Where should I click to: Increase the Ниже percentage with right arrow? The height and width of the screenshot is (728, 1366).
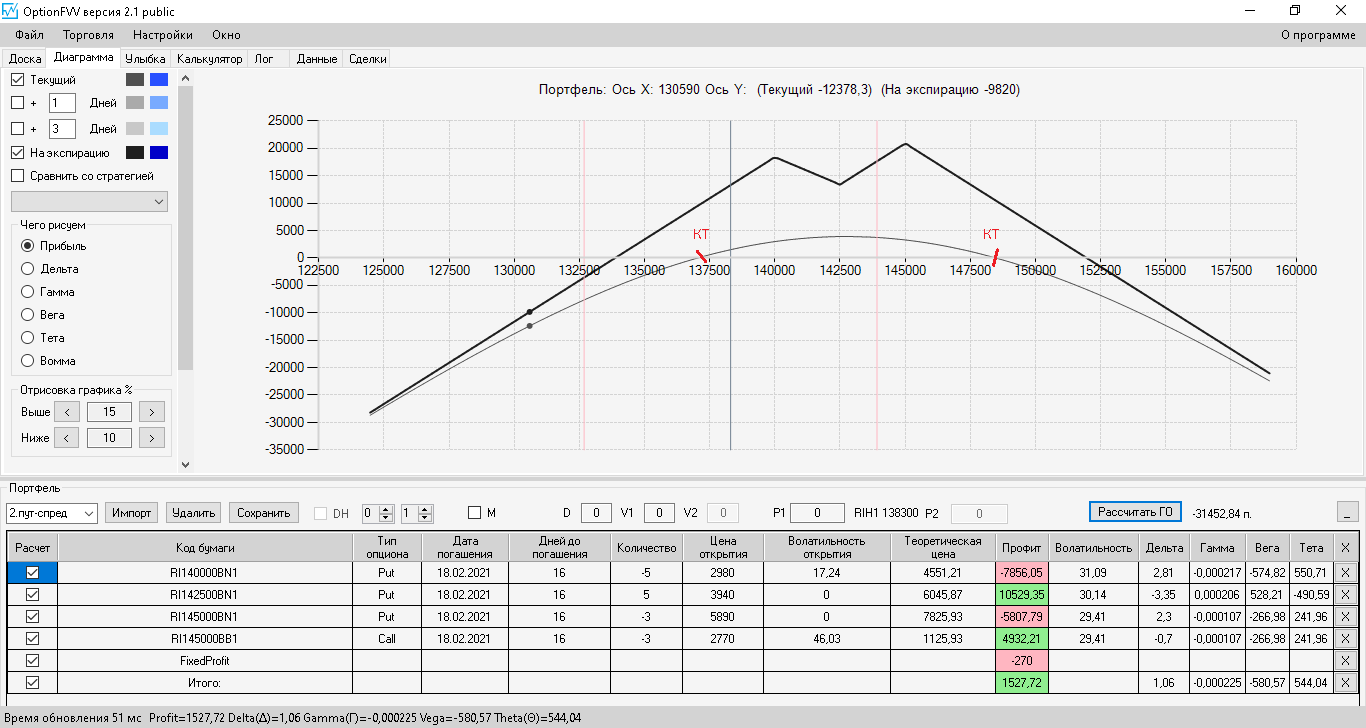[x=152, y=438]
